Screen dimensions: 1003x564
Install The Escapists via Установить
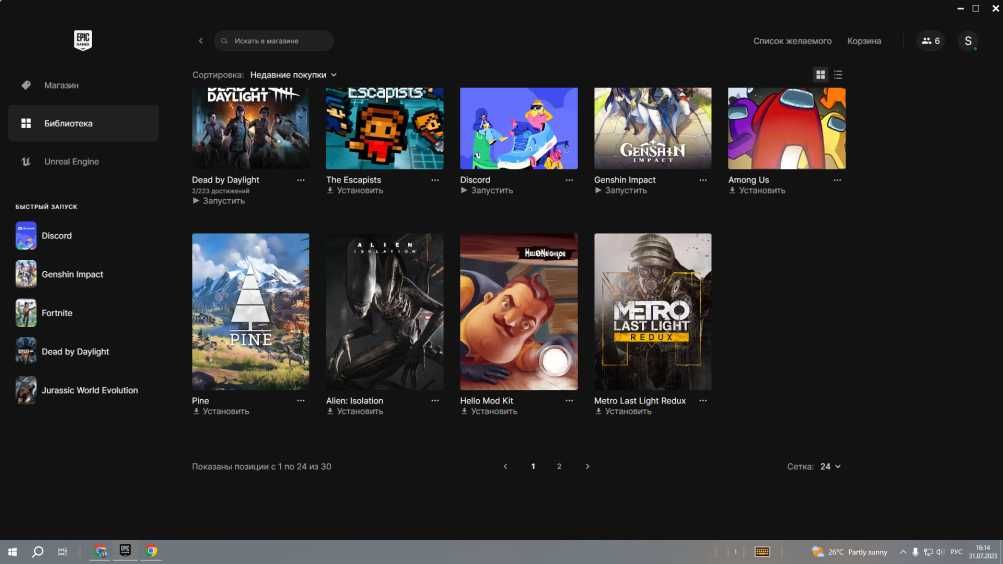pyautogui.click(x=355, y=191)
